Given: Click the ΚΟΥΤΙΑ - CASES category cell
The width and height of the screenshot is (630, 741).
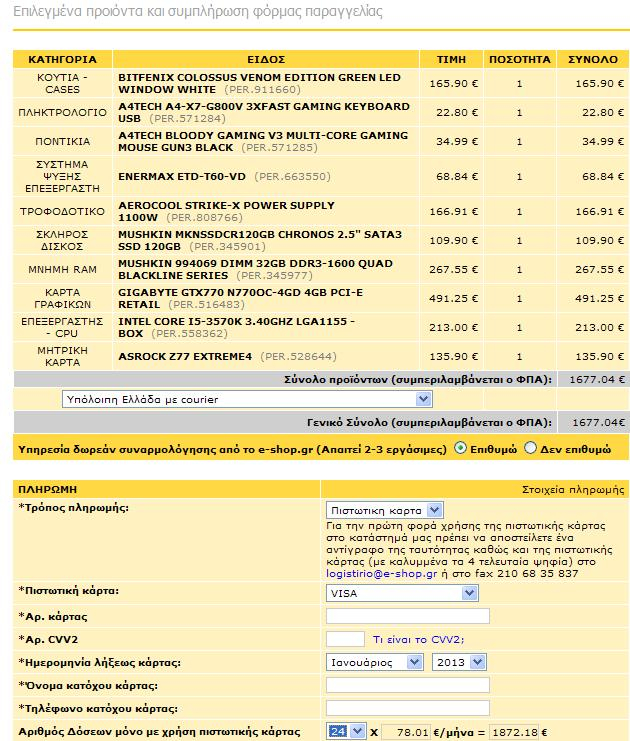Looking at the screenshot, I should click(62, 84).
